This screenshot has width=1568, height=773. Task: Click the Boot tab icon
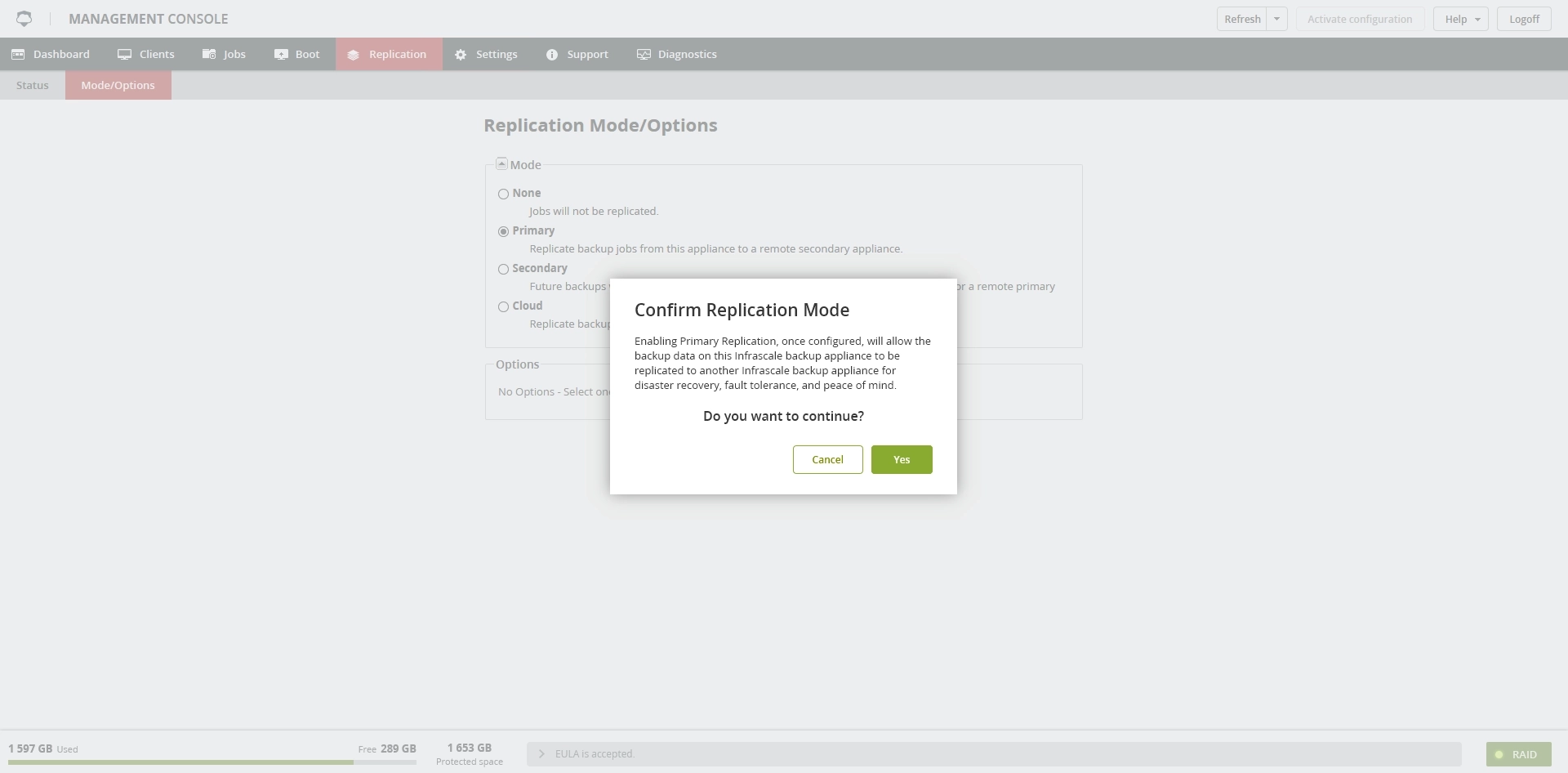point(281,54)
